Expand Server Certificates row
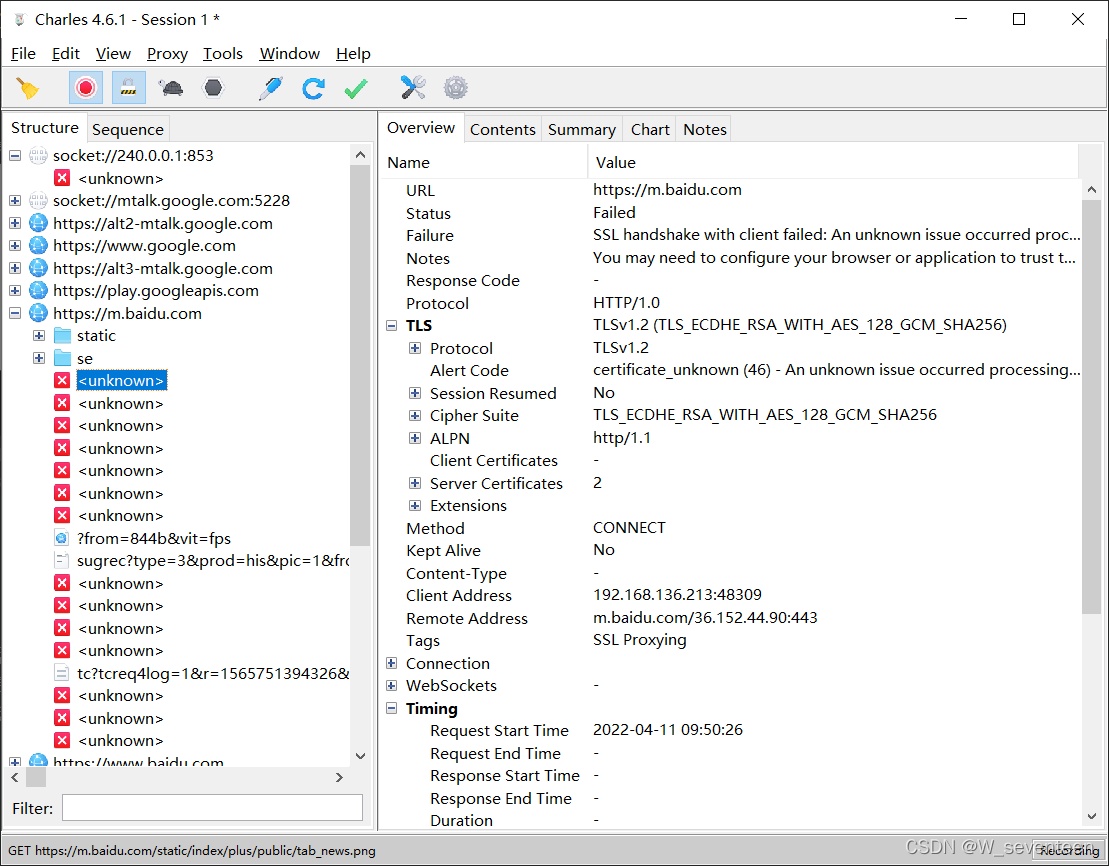This screenshot has width=1109, height=866. [415, 483]
